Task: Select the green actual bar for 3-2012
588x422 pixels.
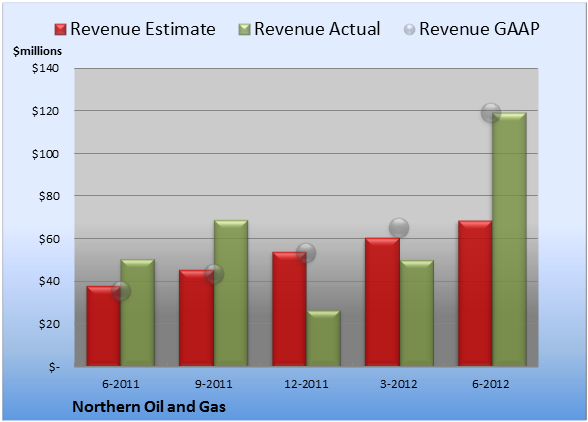Action: coord(417,313)
